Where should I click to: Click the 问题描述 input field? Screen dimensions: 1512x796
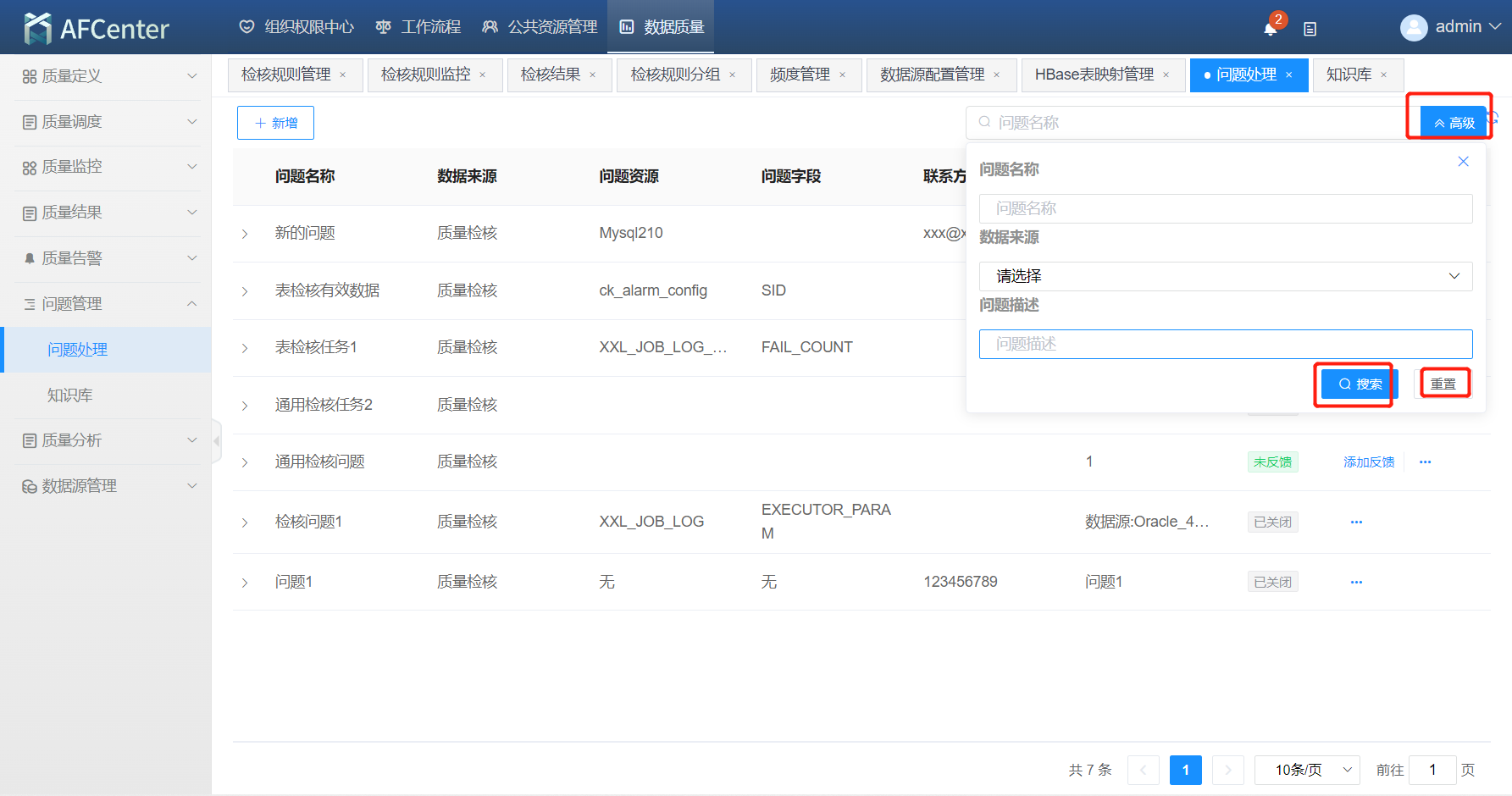click(1225, 344)
